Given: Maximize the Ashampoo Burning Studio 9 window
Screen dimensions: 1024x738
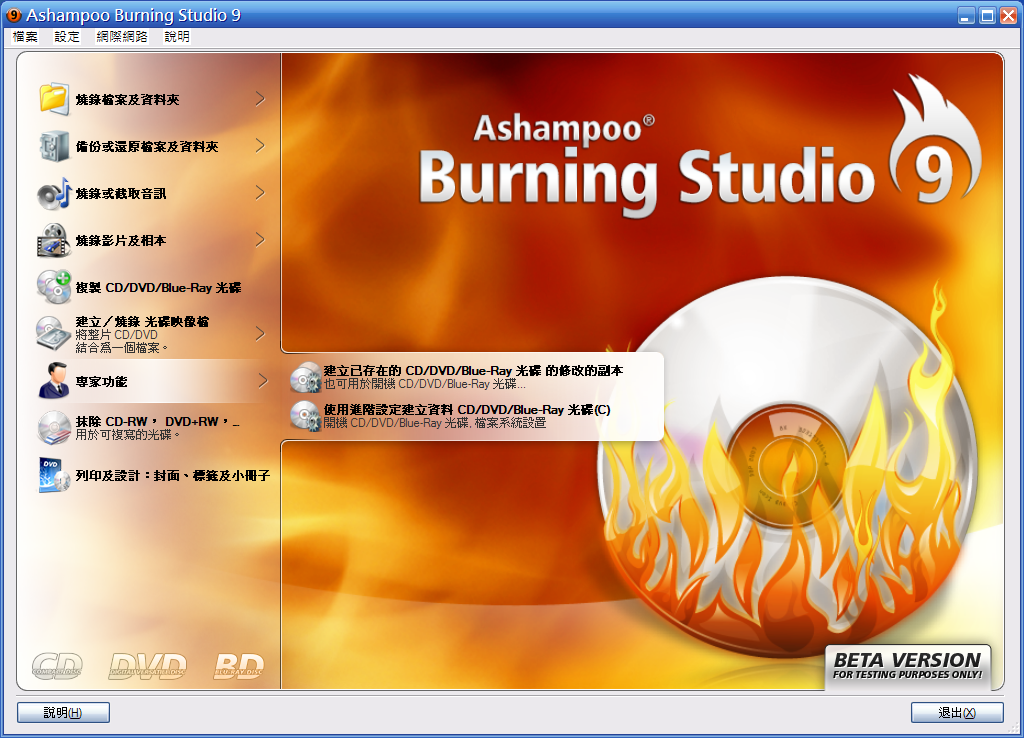Looking at the screenshot, I should (x=987, y=15).
